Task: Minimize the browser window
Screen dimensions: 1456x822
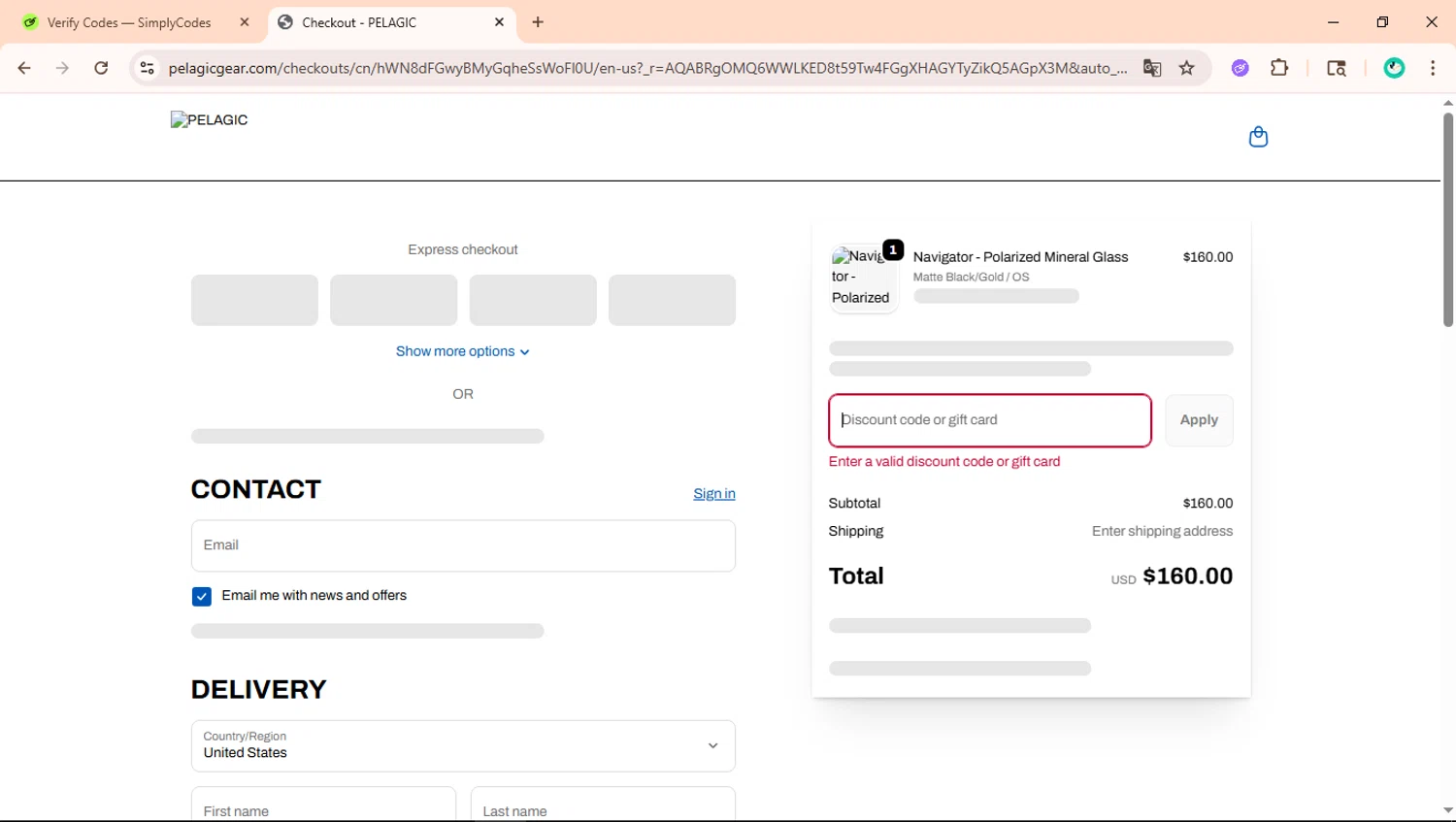Action: [x=1334, y=22]
